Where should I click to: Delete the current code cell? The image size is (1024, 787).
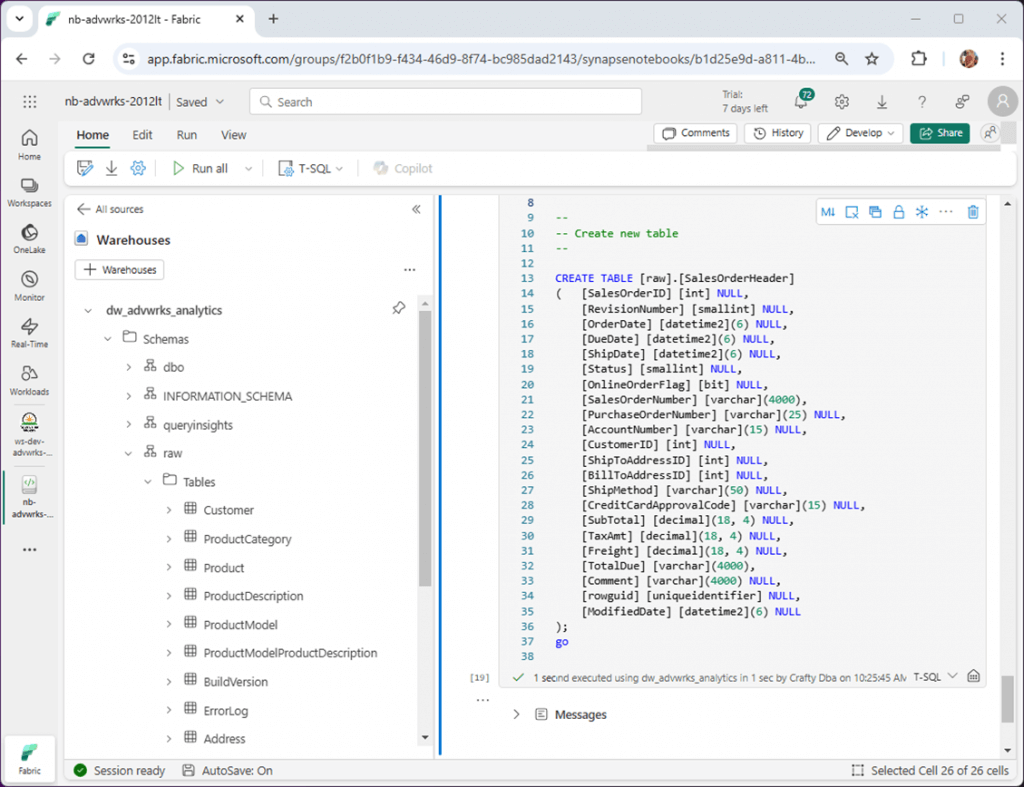point(972,211)
